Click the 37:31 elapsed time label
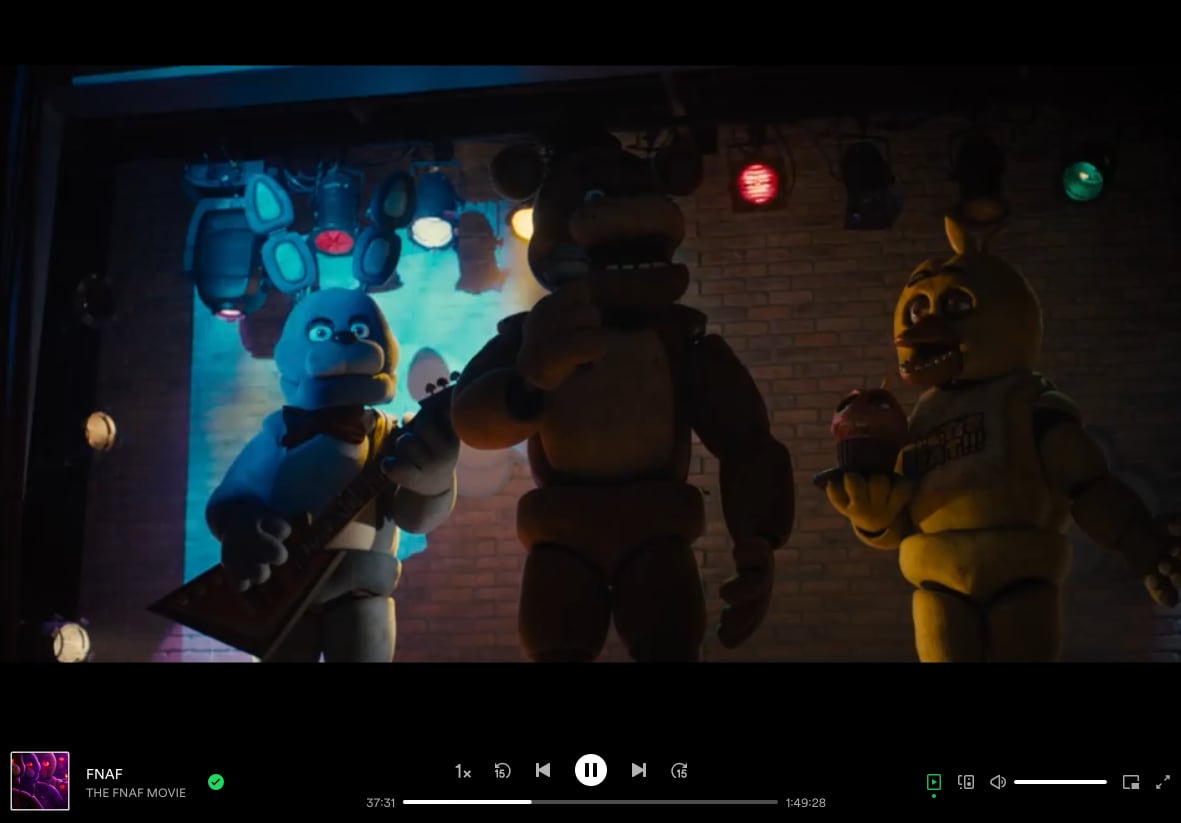The height and width of the screenshot is (823, 1181). pyautogui.click(x=381, y=802)
